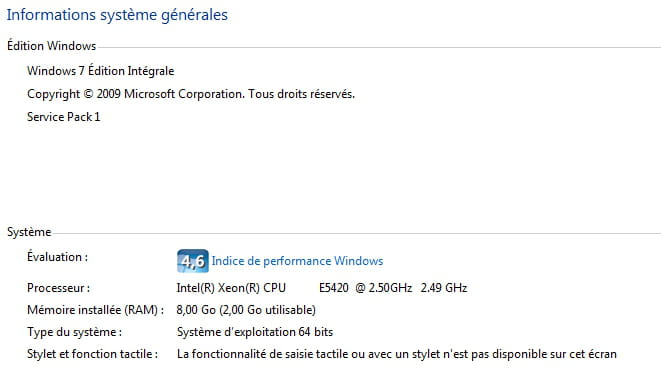Click the Microsoft Corporation copyright line
Image resolution: width=661 pixels, height=373 pixels.
click(x=191, y=94)
